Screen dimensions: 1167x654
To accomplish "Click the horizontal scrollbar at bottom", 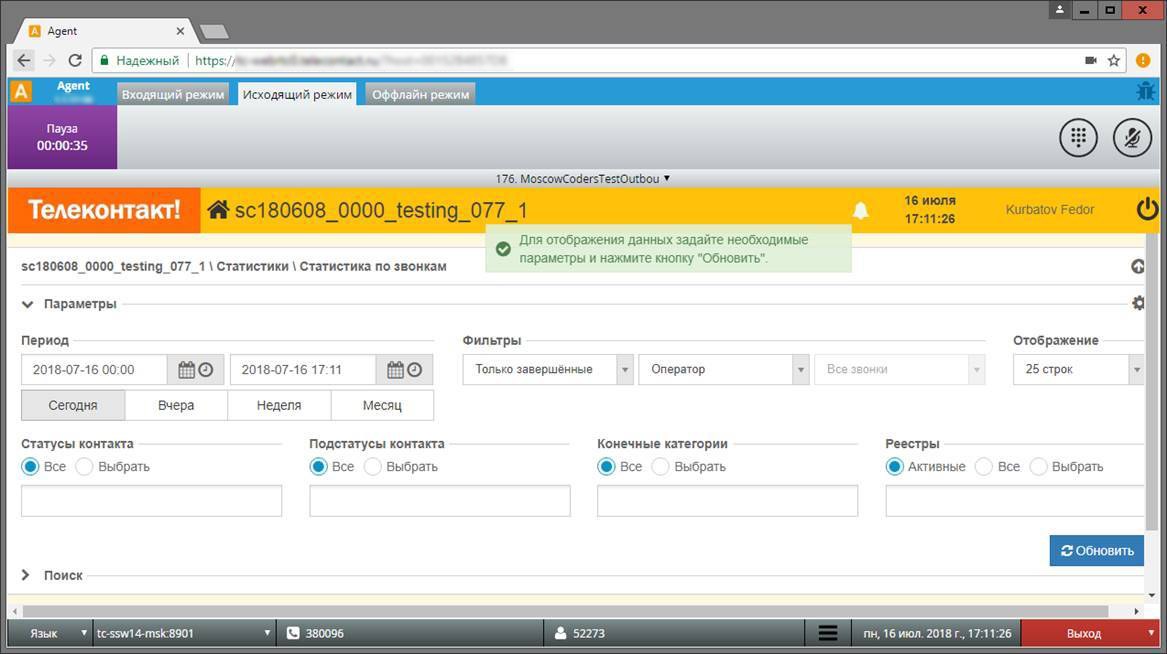I will [x=565, y=611].
